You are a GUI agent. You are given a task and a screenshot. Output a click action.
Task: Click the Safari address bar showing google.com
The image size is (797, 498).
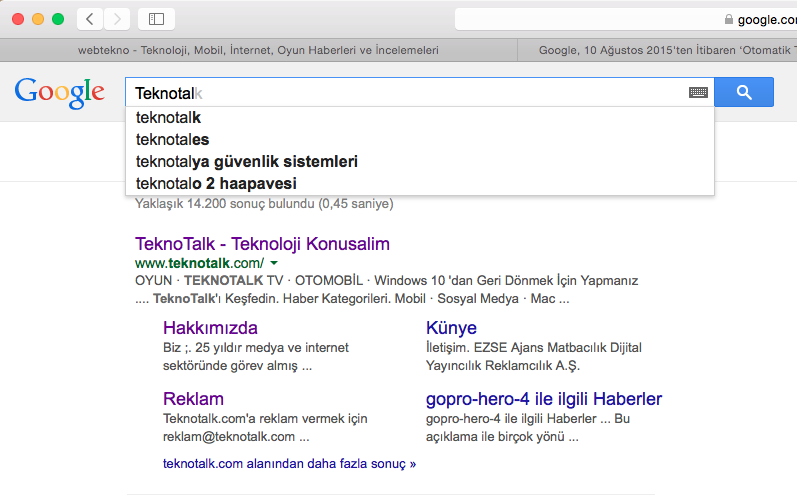point(626,19)
